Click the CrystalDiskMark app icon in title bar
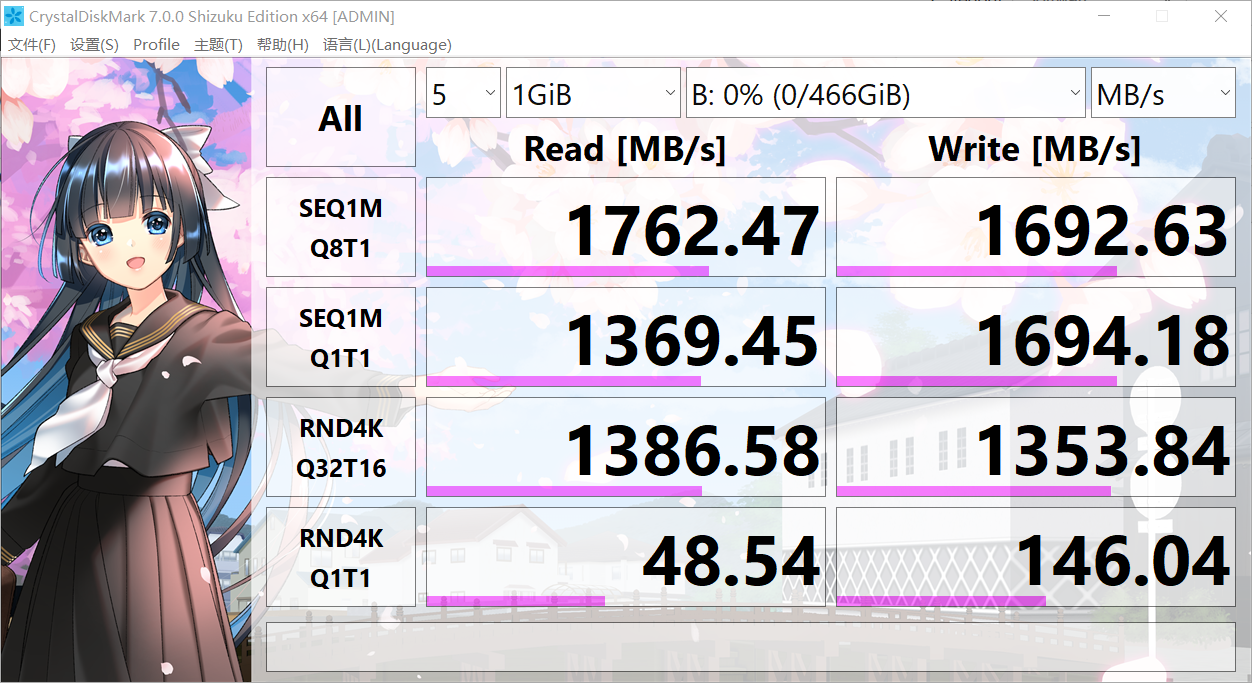 click(14, 16)
